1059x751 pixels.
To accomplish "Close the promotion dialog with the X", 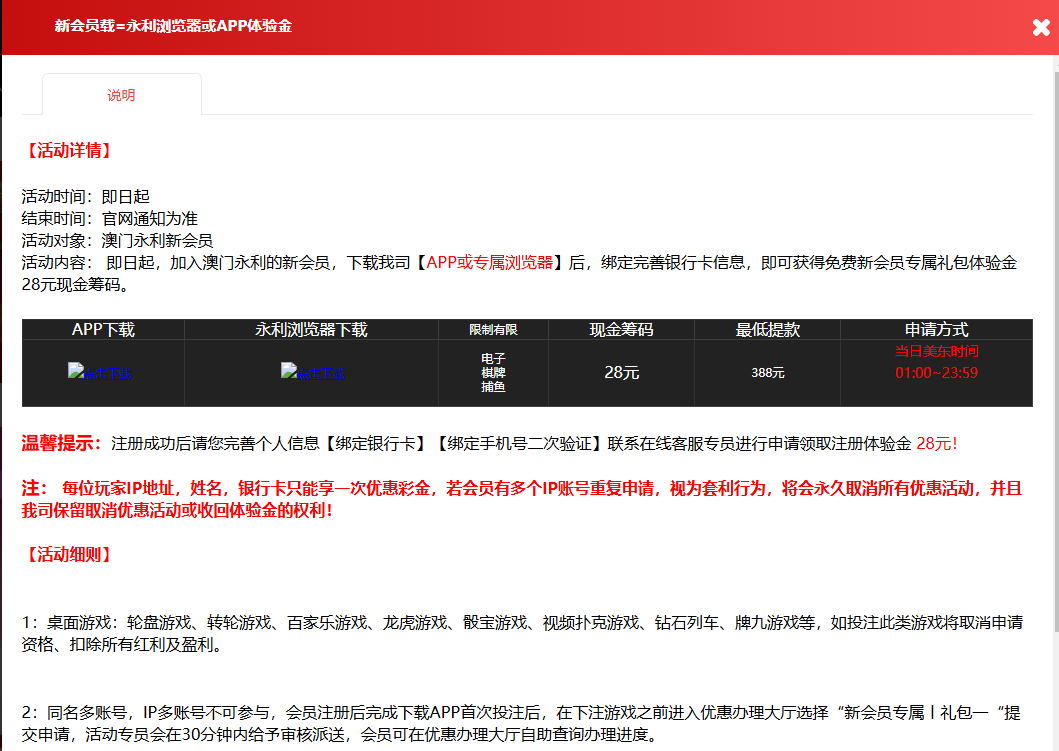I will pyautogui.click(x=1041, y=27).
